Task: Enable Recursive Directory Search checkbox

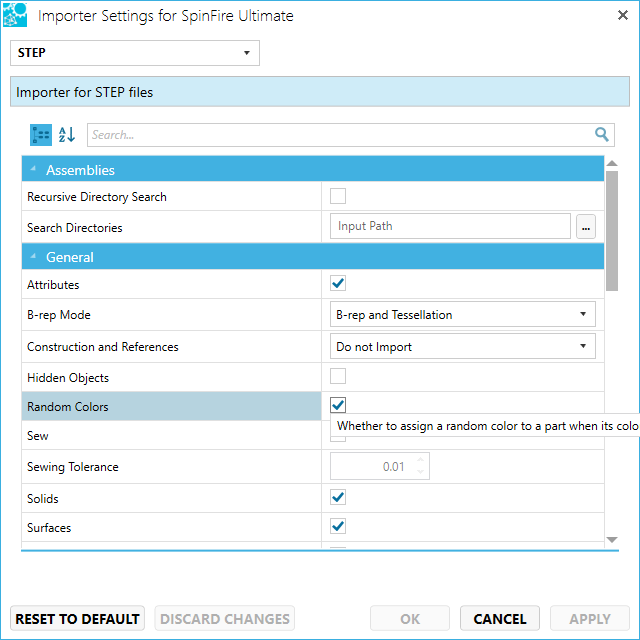Action: pyautogui.click(x=338, y=196)
